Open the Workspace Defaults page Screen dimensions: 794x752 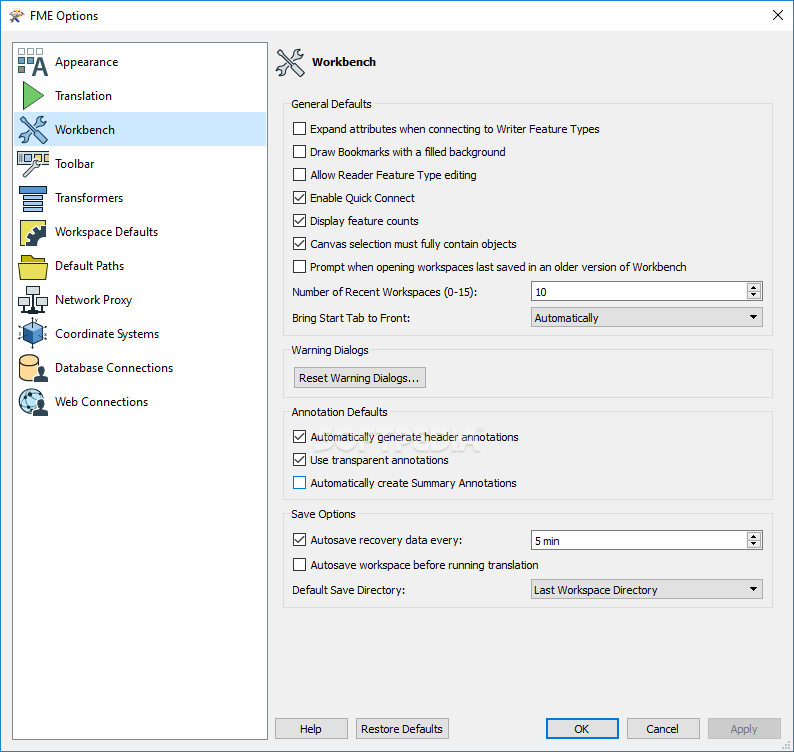click(106, 232)
